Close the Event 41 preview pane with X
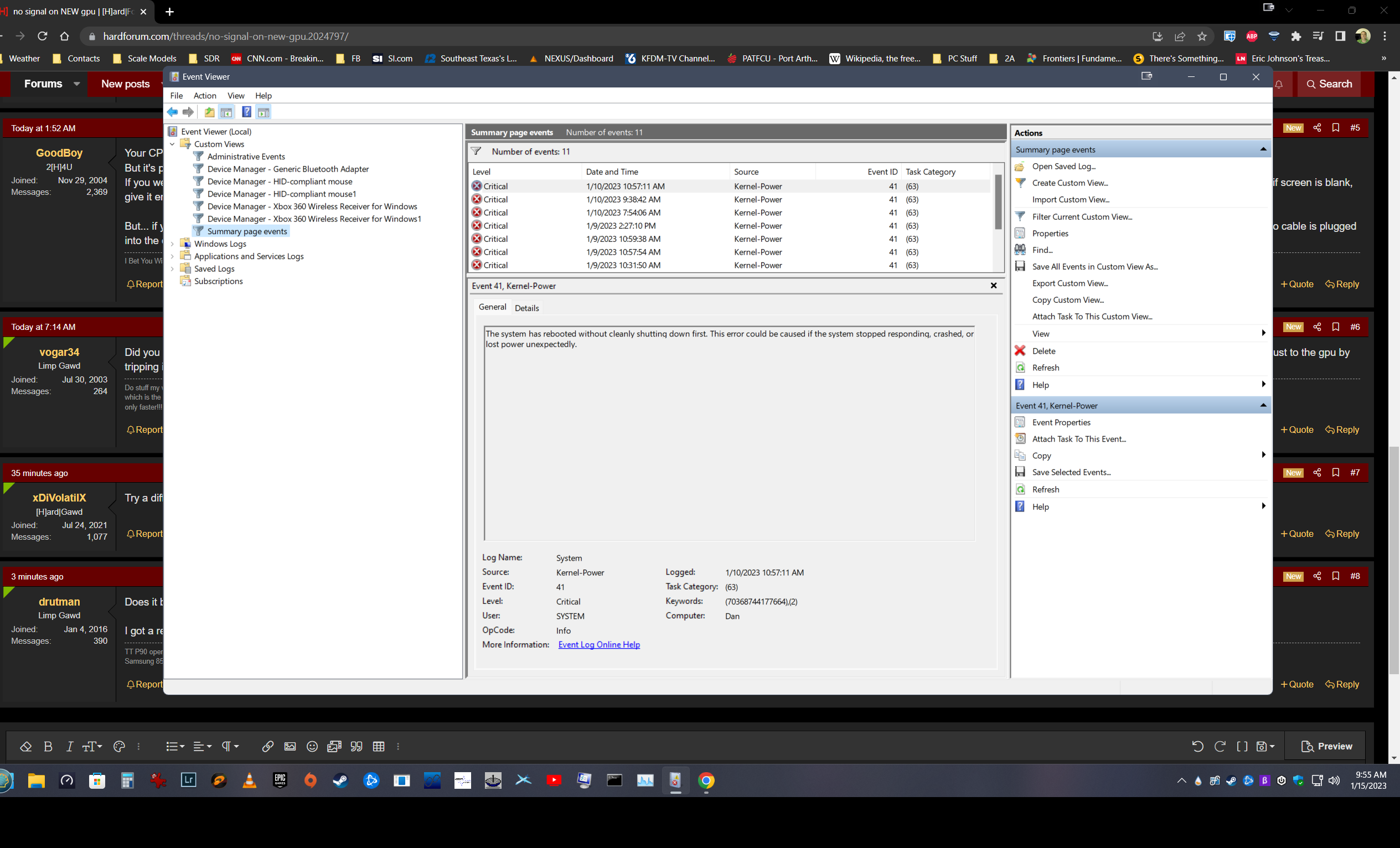 coord(994,286)
